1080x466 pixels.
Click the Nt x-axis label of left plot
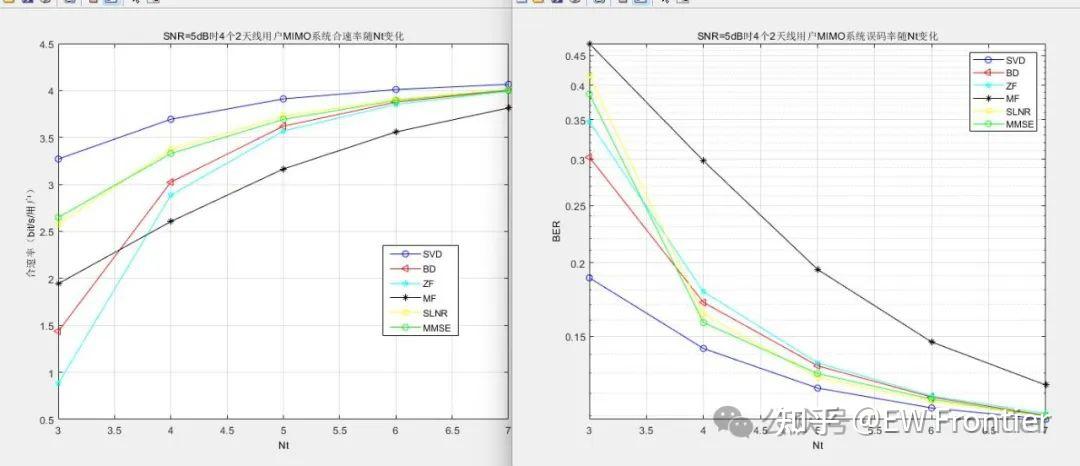tap(284, 445)
